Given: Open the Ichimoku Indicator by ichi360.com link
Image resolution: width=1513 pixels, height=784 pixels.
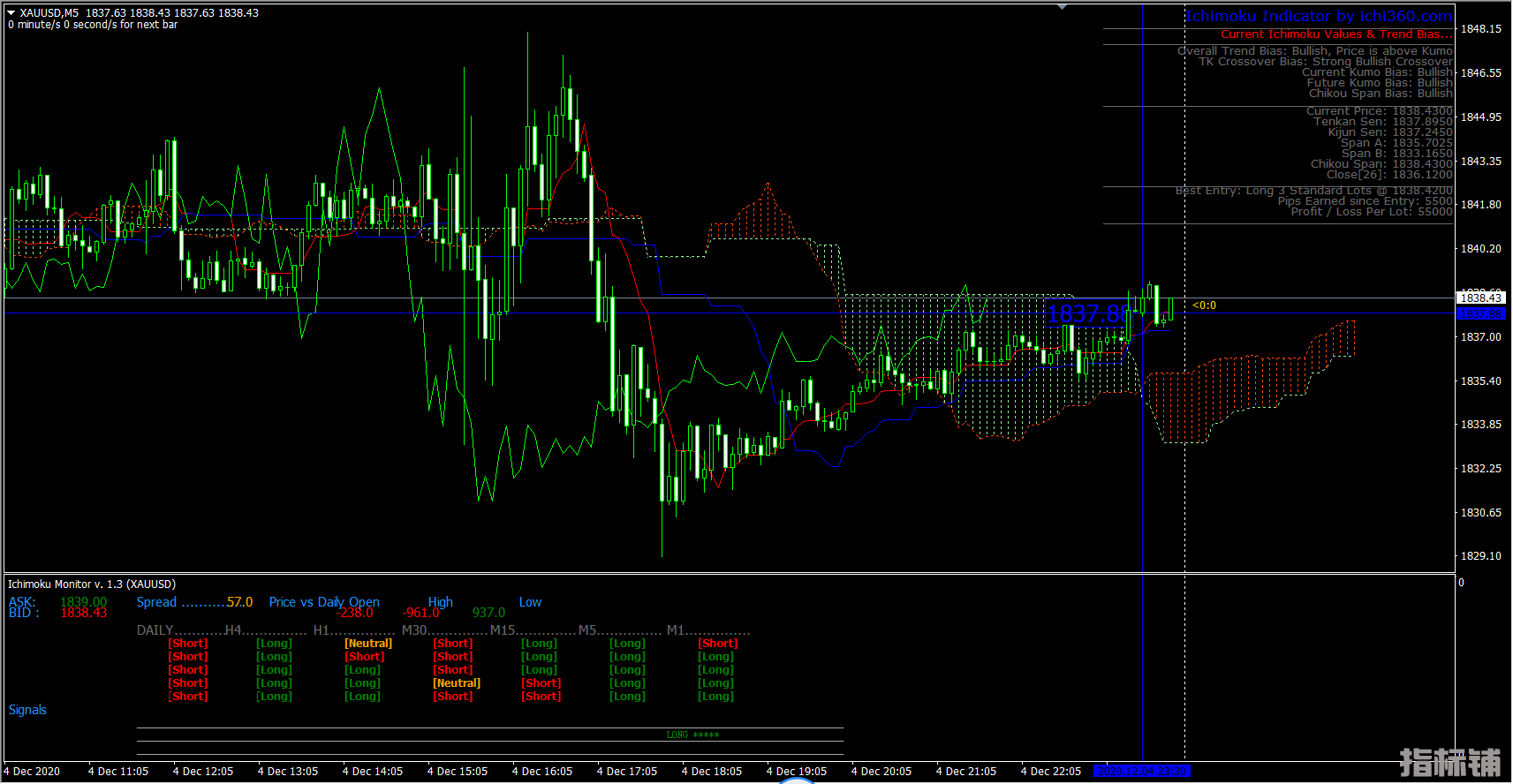Looking at the screenshot, I should point(1318,16).
